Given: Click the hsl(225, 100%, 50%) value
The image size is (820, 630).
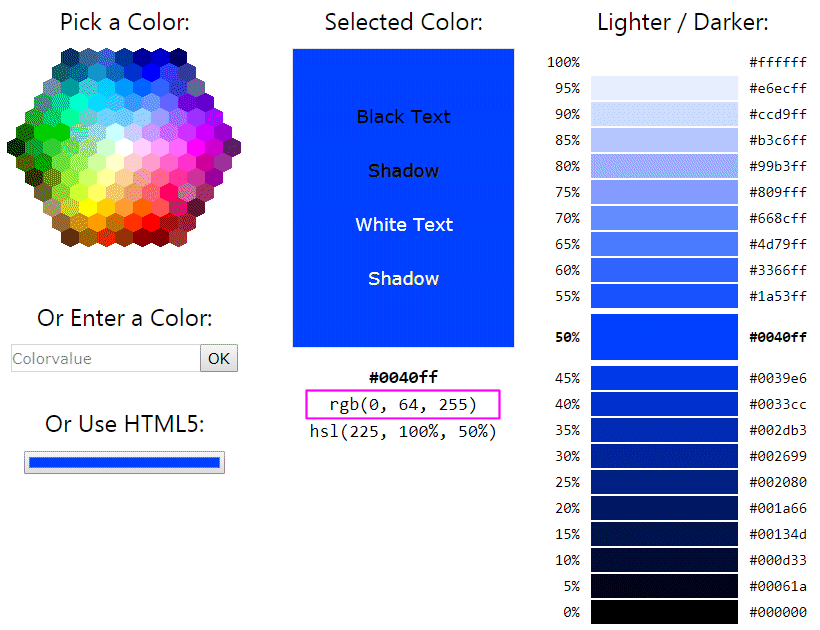Looking at the screenshot, I should [403, 431].
